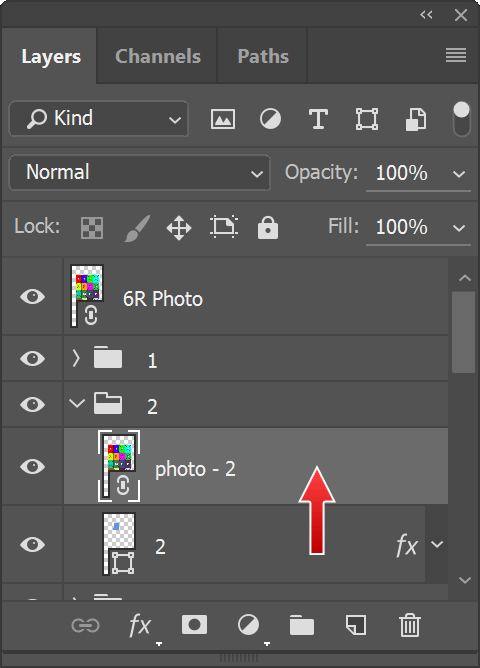Select the 6R Photo layer thumbnail
The width and height of the screenshot is (480, 668).
tap(87, 296)
